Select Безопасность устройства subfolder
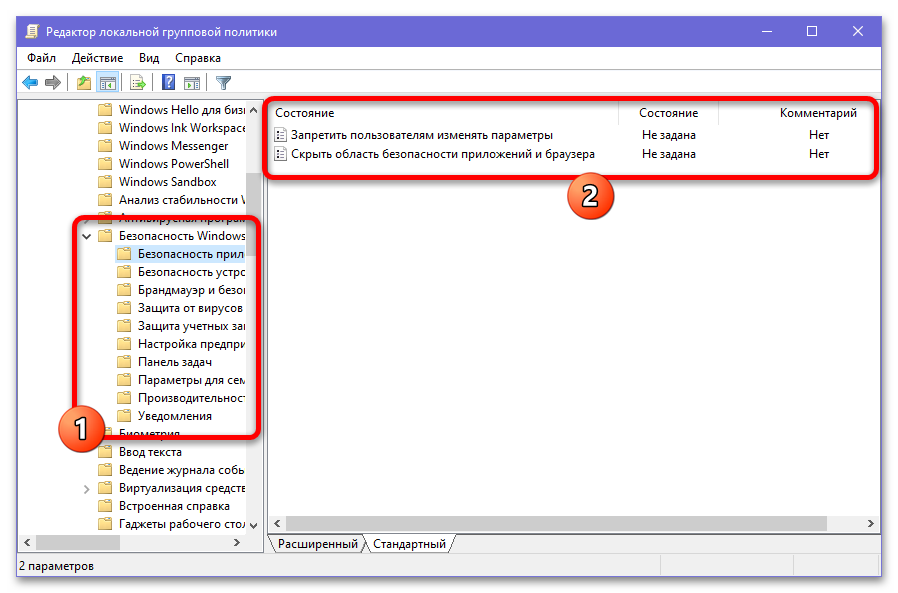 point(191,272)
